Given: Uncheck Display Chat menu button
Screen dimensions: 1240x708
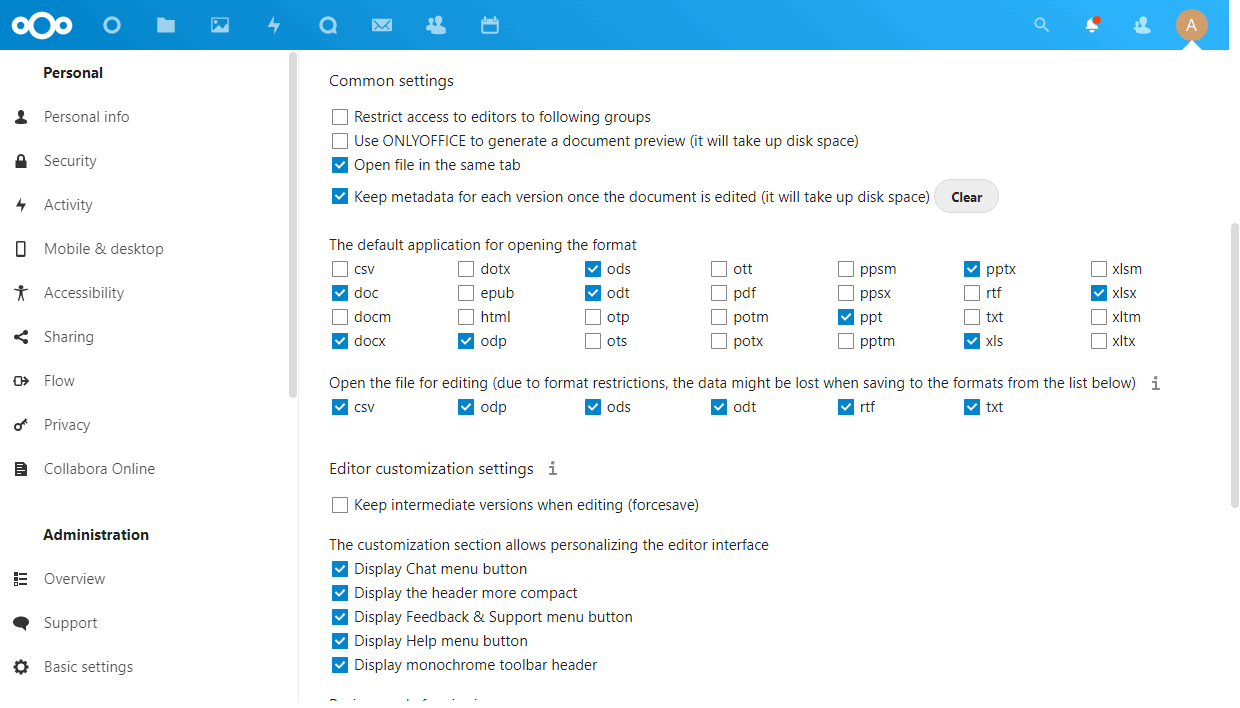Looking at the screenshot, I should (x=340, y=569).
